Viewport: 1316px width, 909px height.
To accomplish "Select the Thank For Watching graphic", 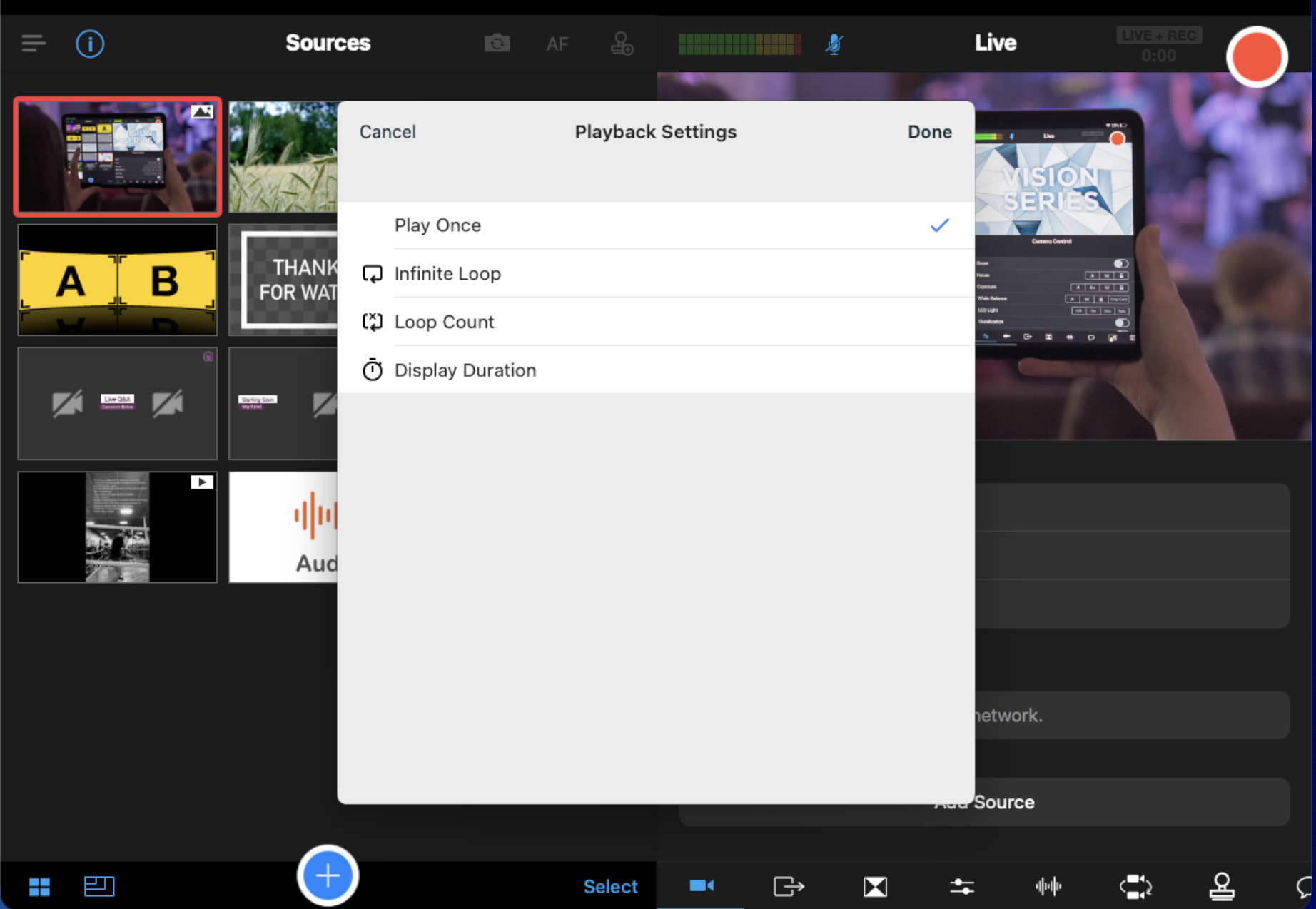I will point(283,280).
